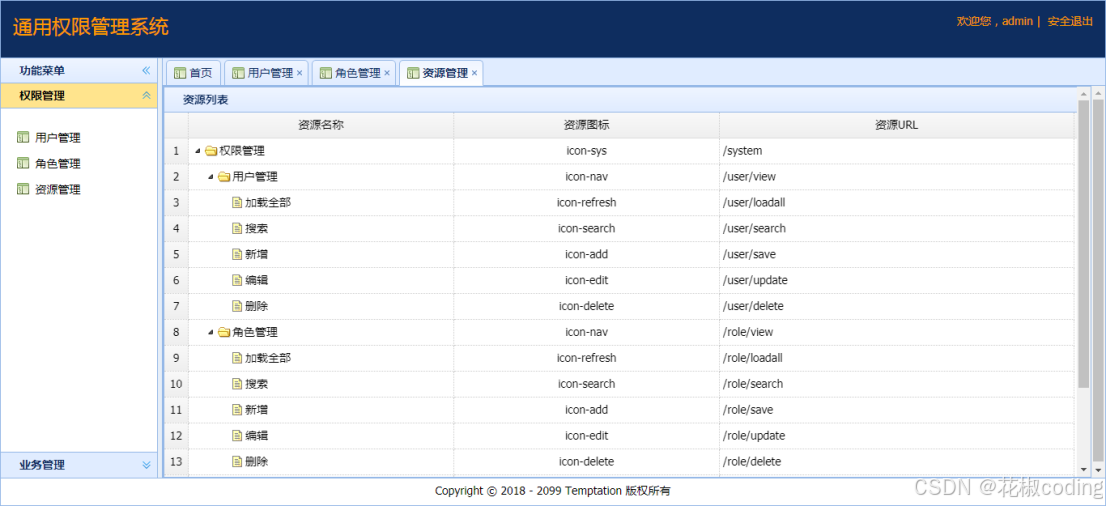Switch to the 用户管理 tab

point(267,73)
